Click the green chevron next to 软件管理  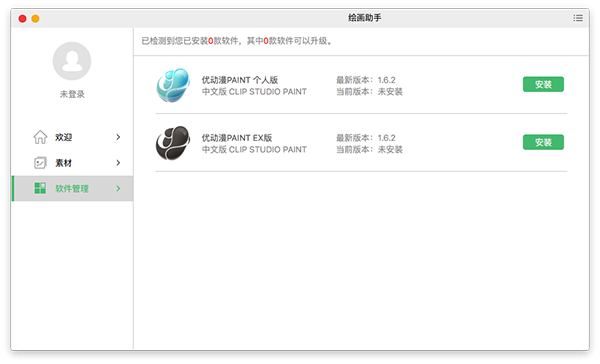[x=118, y=188]
